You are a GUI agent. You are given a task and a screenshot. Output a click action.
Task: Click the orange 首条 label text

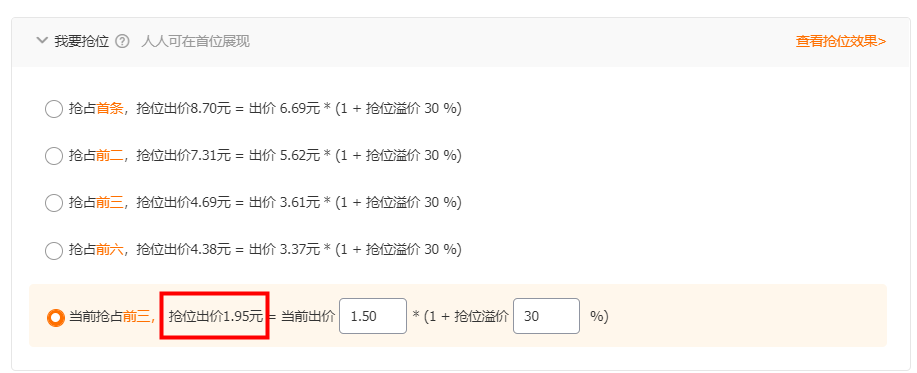coord(110,109)
